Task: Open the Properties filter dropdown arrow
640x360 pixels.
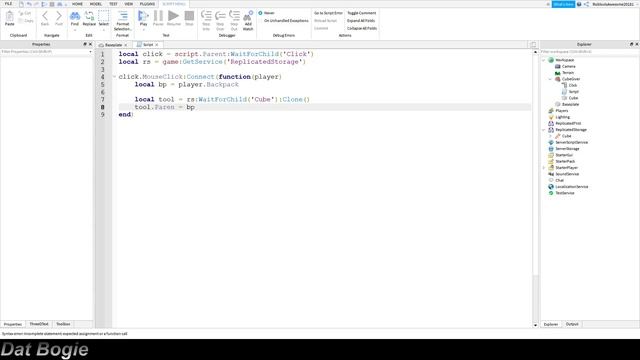Action: [x=90, y=52]
